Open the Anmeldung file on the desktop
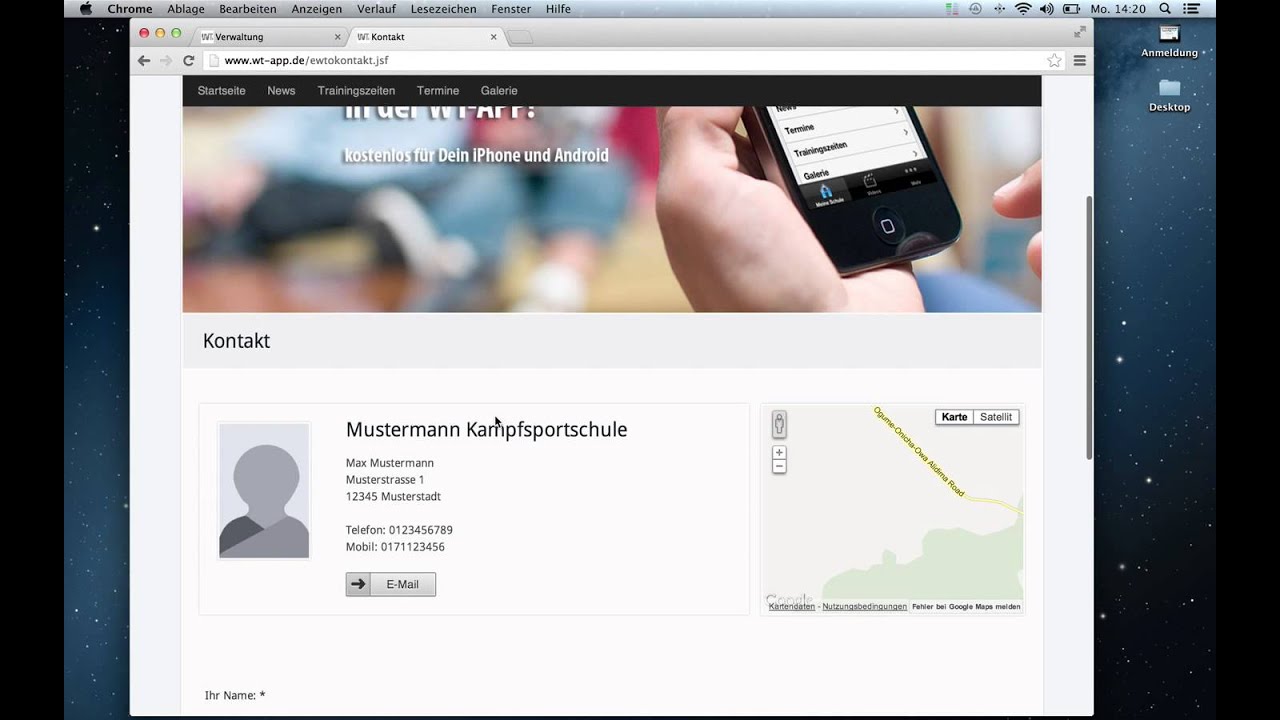This screenshot has width=1280, height=720. [x=1169, y=41]
